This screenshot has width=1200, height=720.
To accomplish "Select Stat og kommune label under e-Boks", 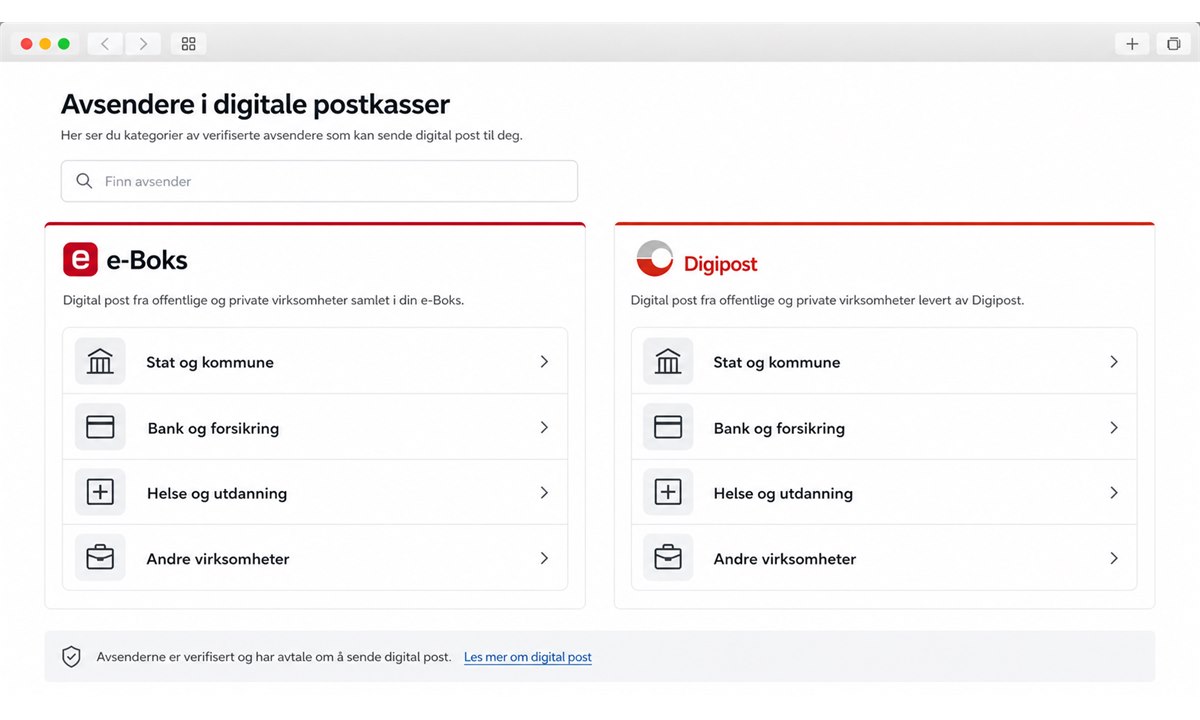I will [210, 362].
